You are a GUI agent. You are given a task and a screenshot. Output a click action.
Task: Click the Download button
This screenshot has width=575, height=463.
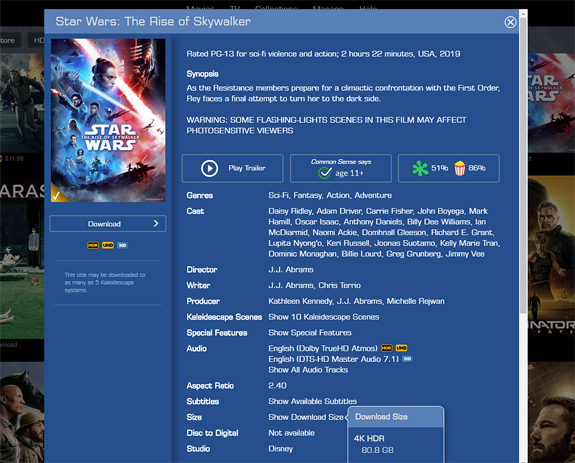(x=107, y=224)
